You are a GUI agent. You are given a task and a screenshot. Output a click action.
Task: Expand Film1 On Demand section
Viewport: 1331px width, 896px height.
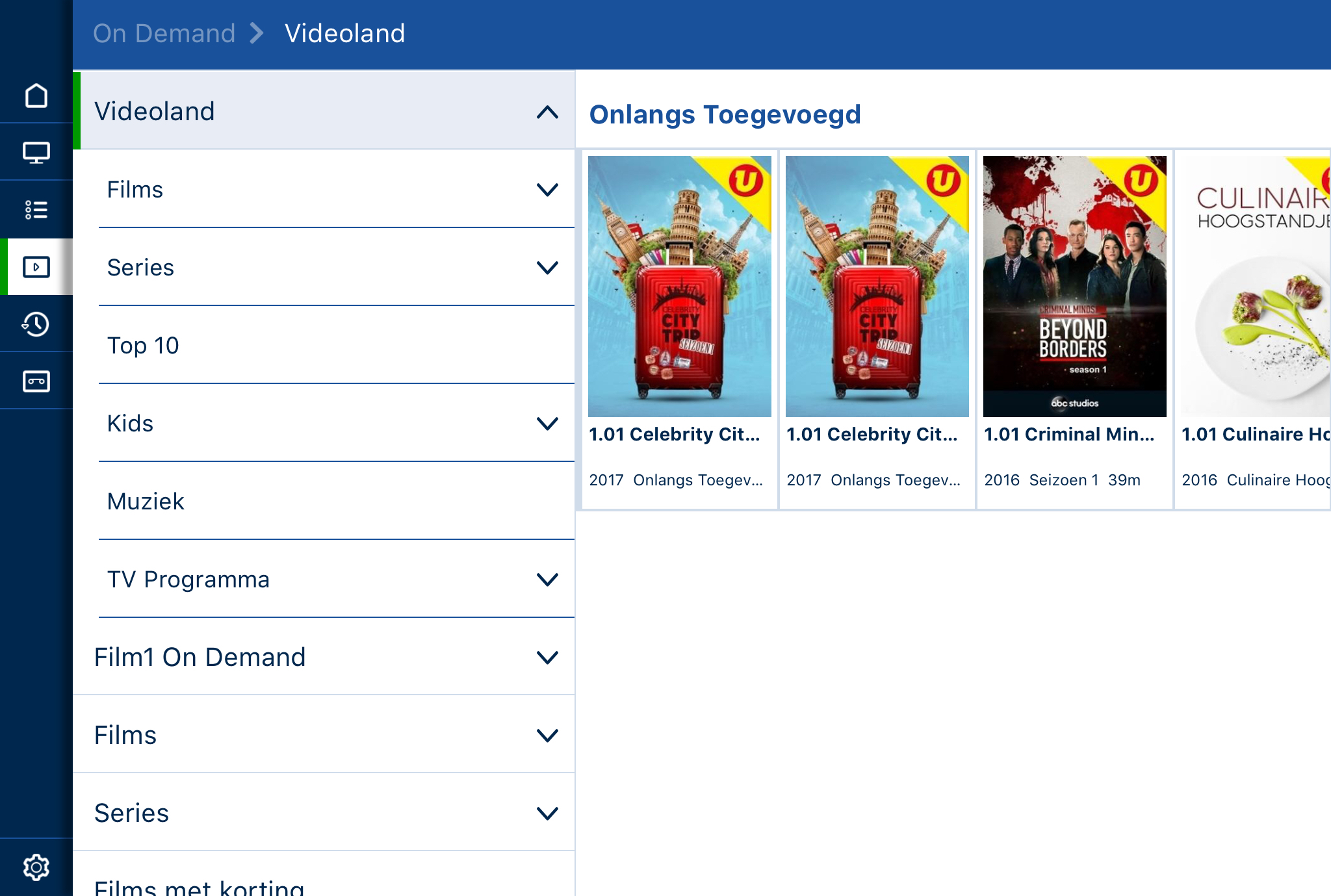pyautogui.click(x=324, y=657)
